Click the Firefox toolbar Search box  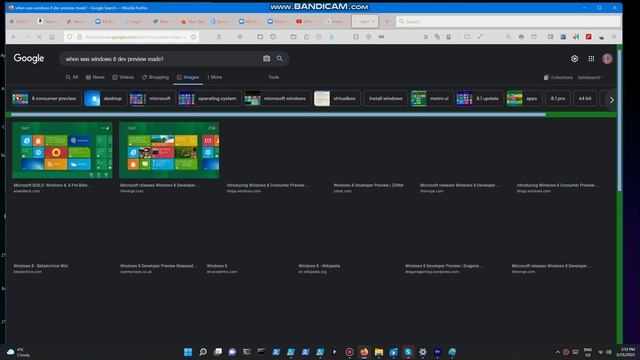(x=508, y=21)
